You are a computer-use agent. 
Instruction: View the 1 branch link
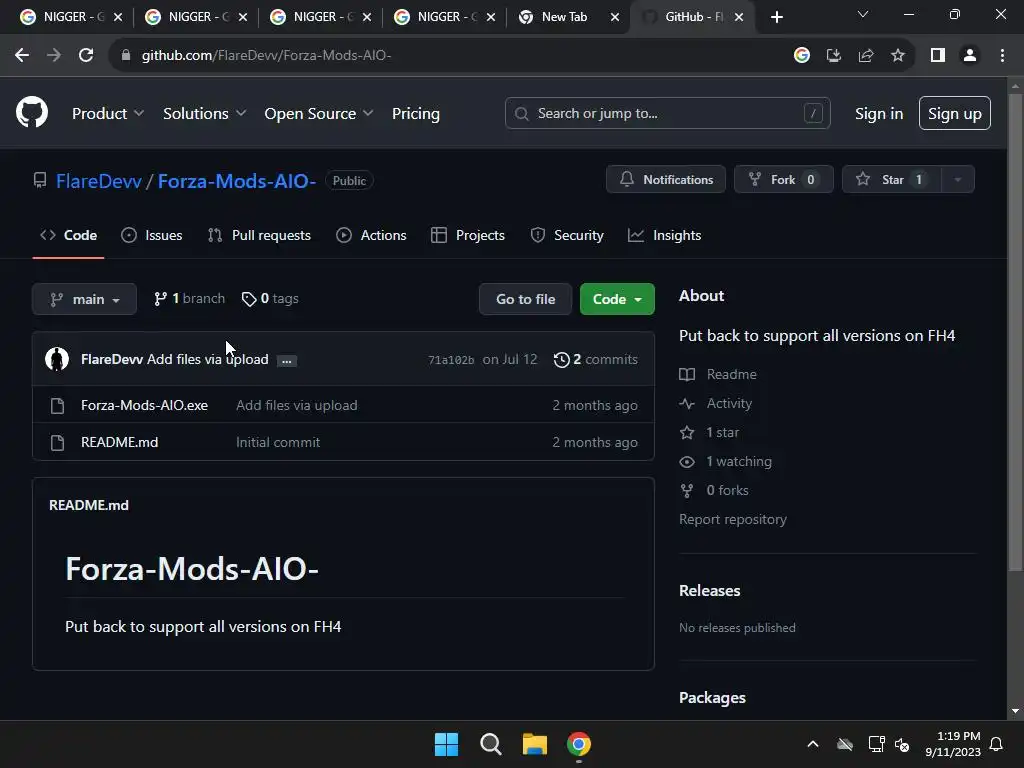(189, 298)
